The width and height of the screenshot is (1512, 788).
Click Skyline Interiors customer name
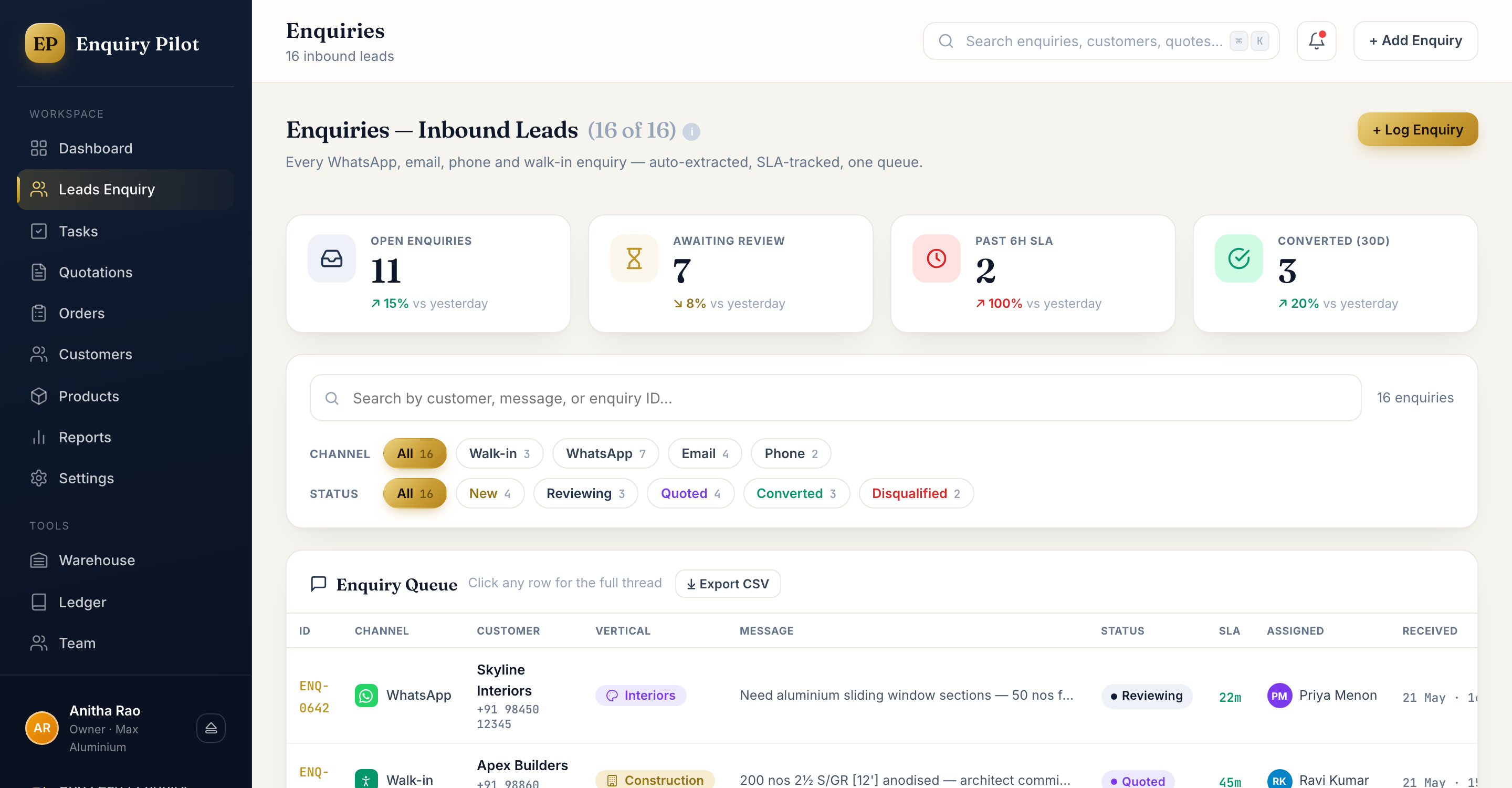point(503,680)
